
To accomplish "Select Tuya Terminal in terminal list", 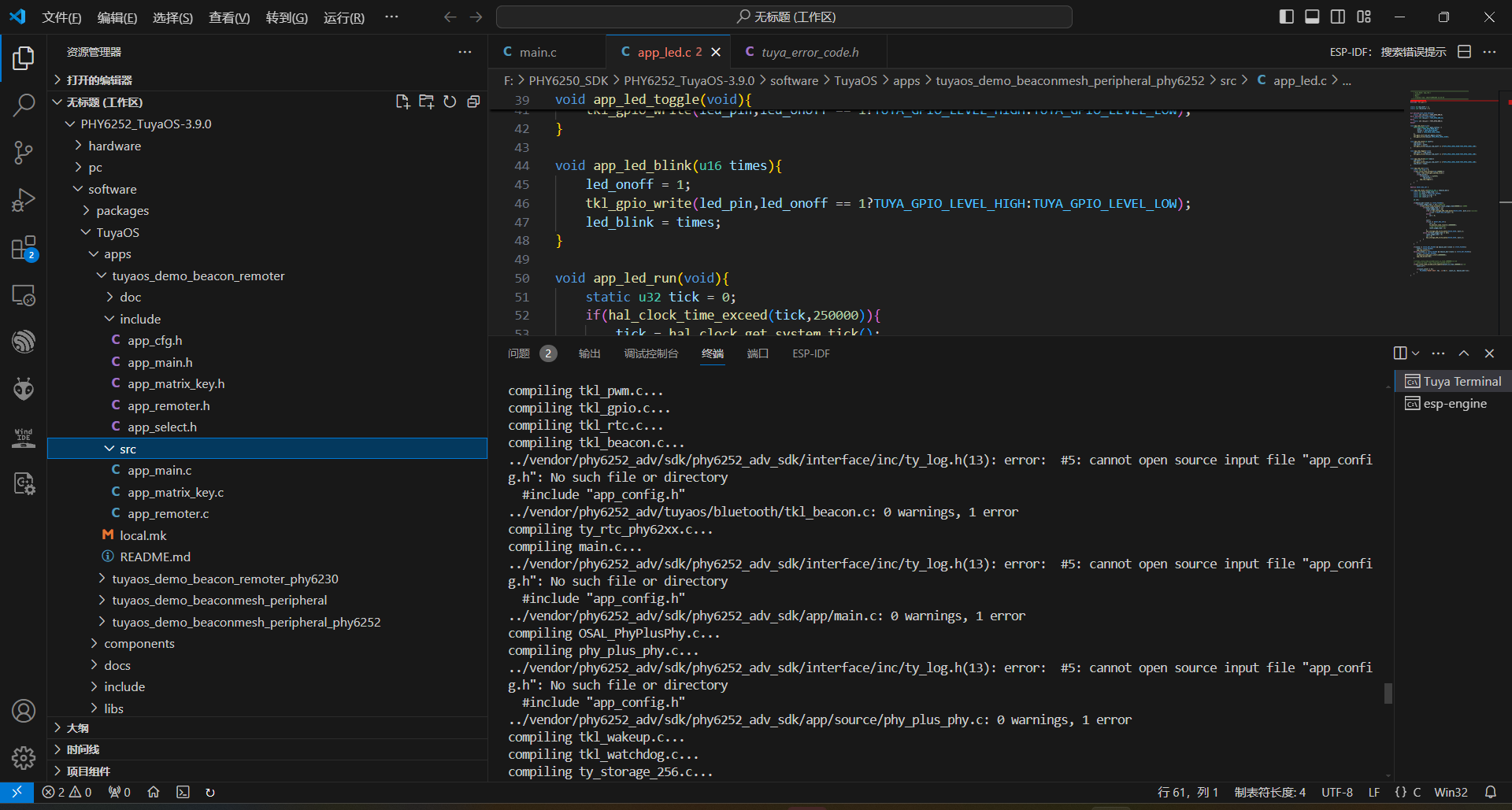I will pos(1453,381).
